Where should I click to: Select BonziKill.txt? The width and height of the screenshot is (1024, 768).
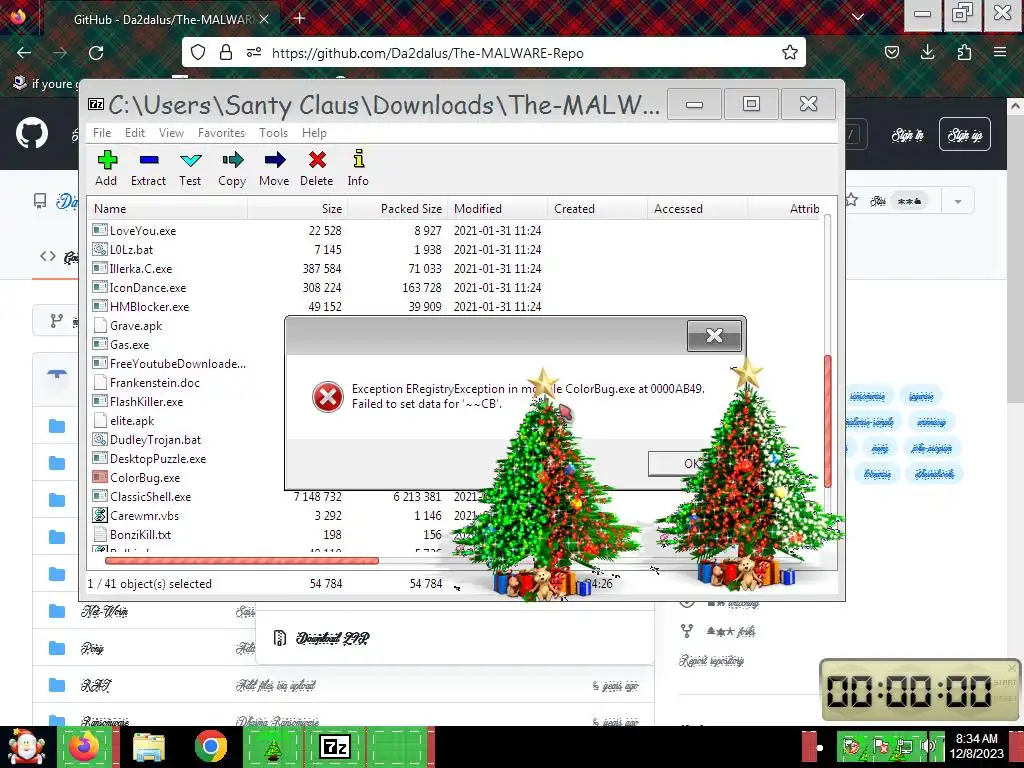click(x=140, y=534)
